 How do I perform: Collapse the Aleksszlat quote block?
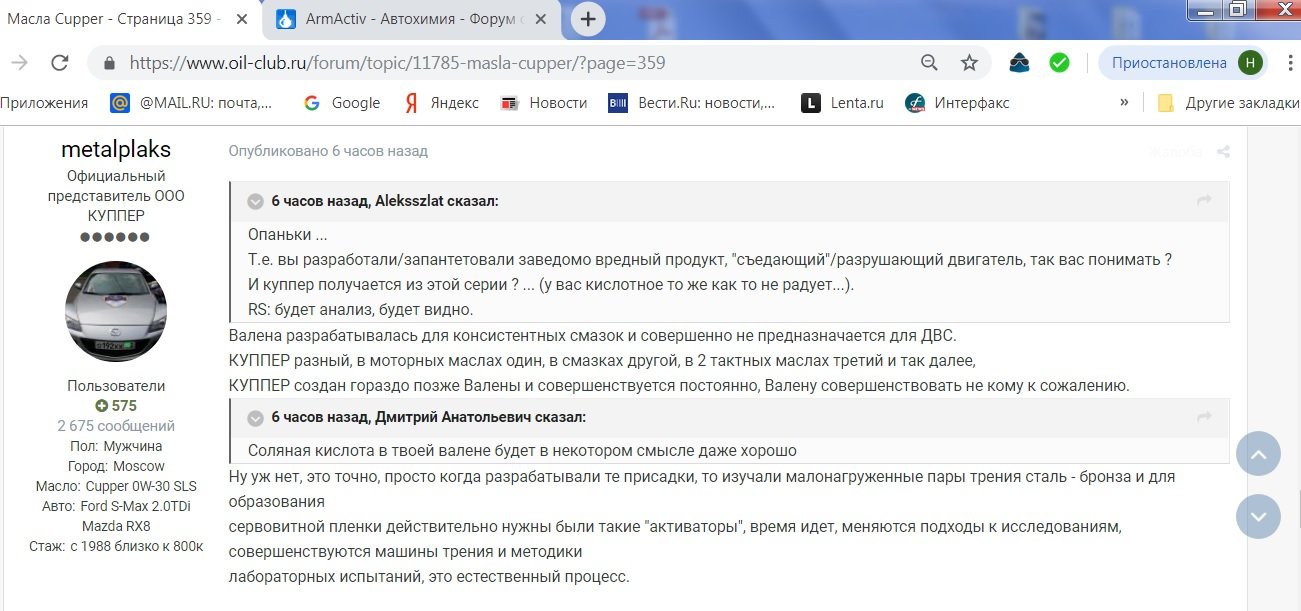tap(255, 201)
